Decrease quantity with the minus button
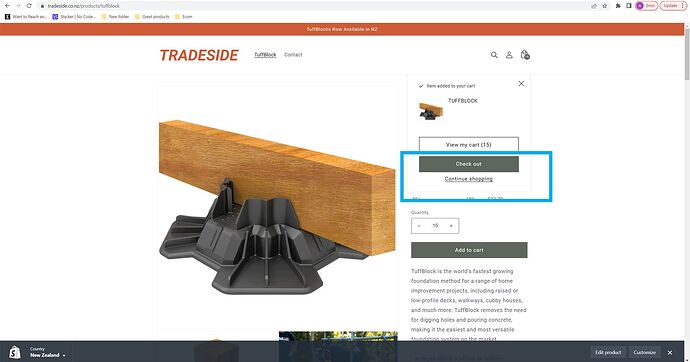The width and height of the screenshot is (690, 362). pyautogui.click(x=419, y=226)
